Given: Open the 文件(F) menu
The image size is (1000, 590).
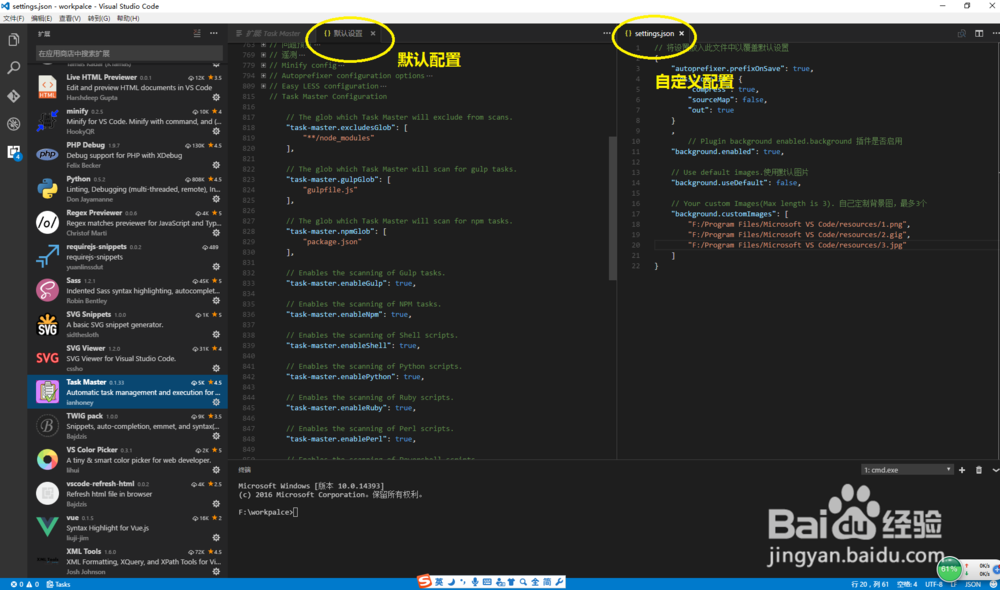Looking at the screenshot, I should coord(13,18).
